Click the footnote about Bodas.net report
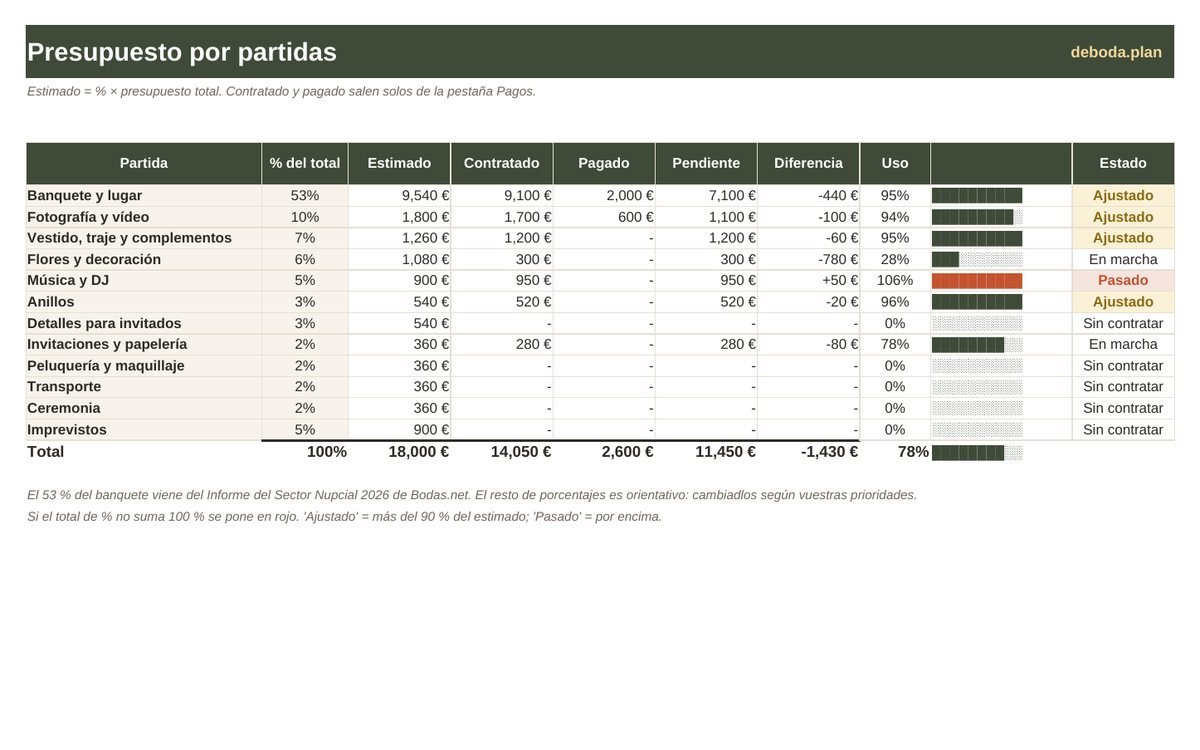This screenshot has height=750, width=1200. (x=472, y=495)
